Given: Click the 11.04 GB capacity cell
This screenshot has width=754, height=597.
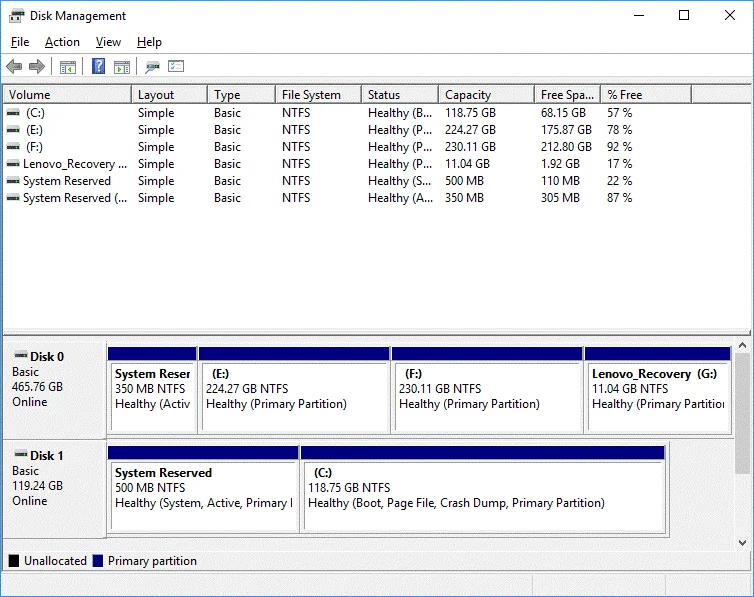Looking at the screenshot, I should coord(467,164).
